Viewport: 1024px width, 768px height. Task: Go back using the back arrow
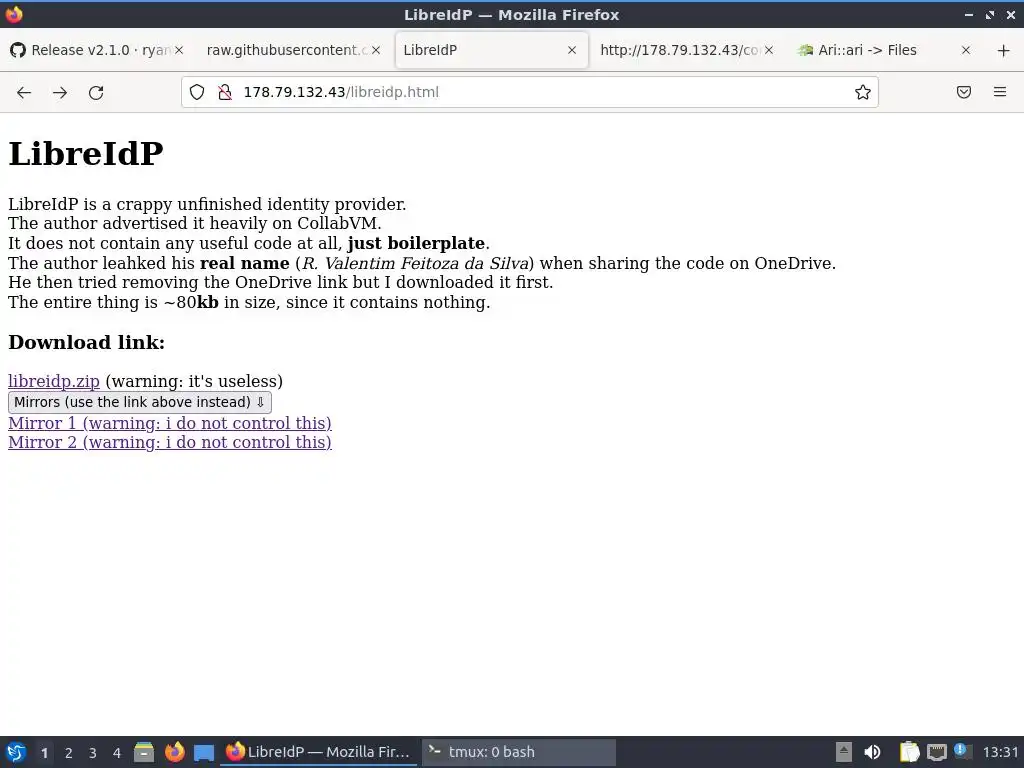click(x=24, y=92)
